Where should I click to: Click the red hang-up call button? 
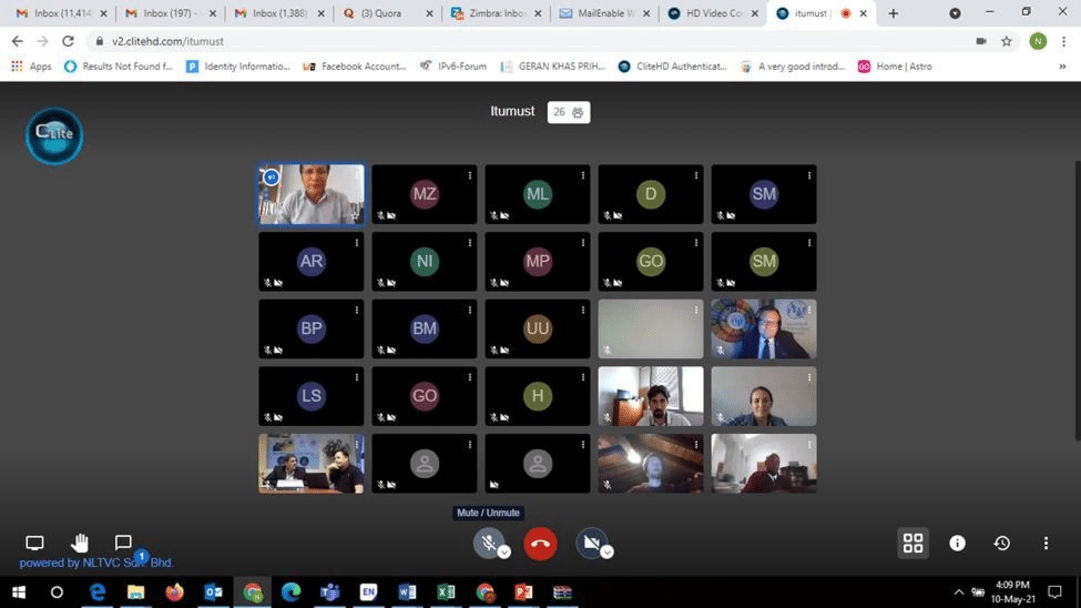(x=540, y=544)
